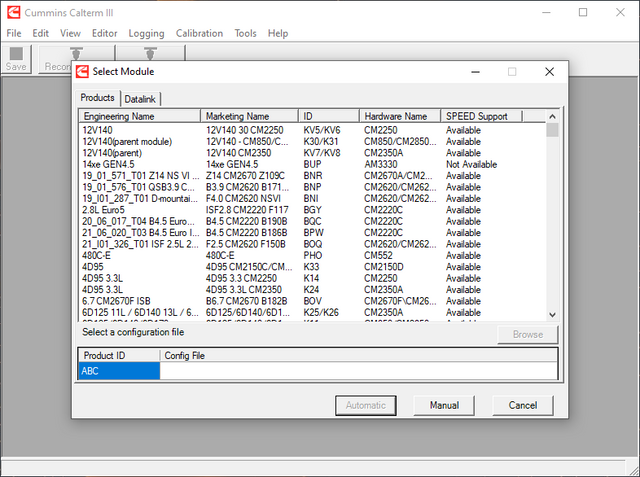This screenshot has width=640, height=477.
Task: Select the 21_I01_326_T01 ISF 2.5L row
Action: pos(312,244)
